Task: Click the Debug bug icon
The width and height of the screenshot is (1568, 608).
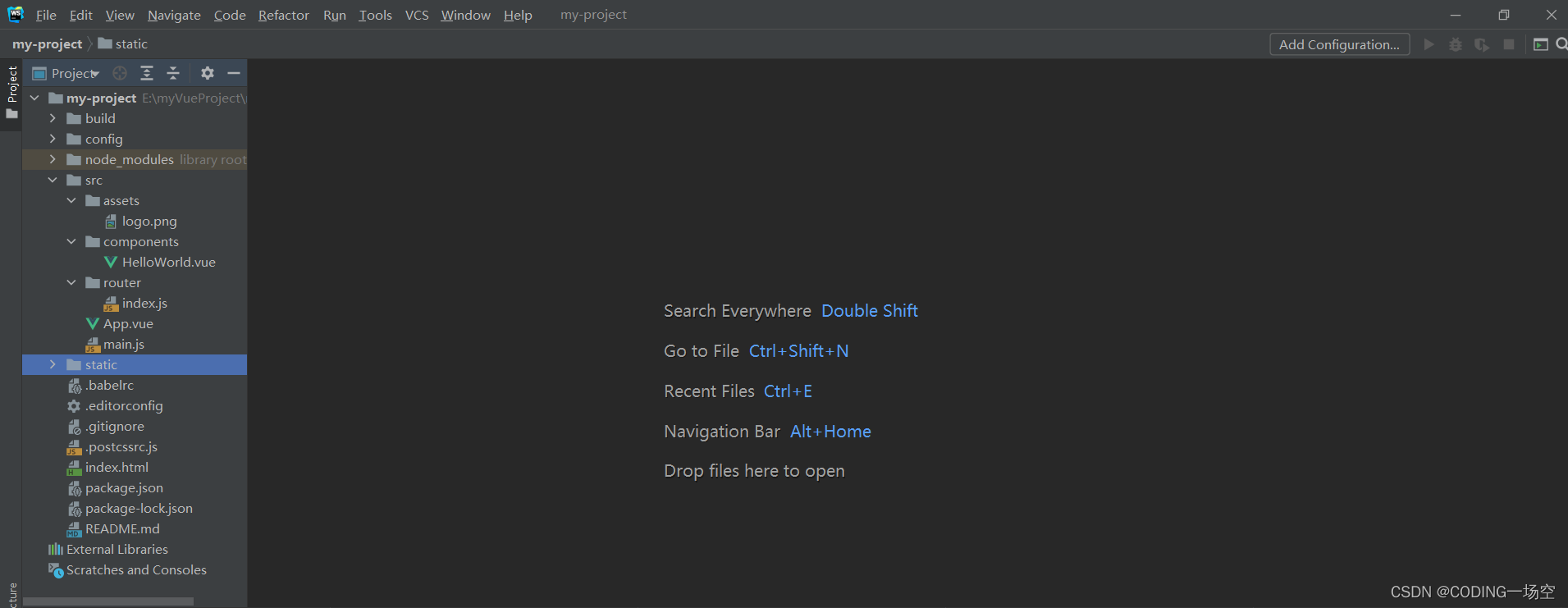Action: [x=1456, y=44]
